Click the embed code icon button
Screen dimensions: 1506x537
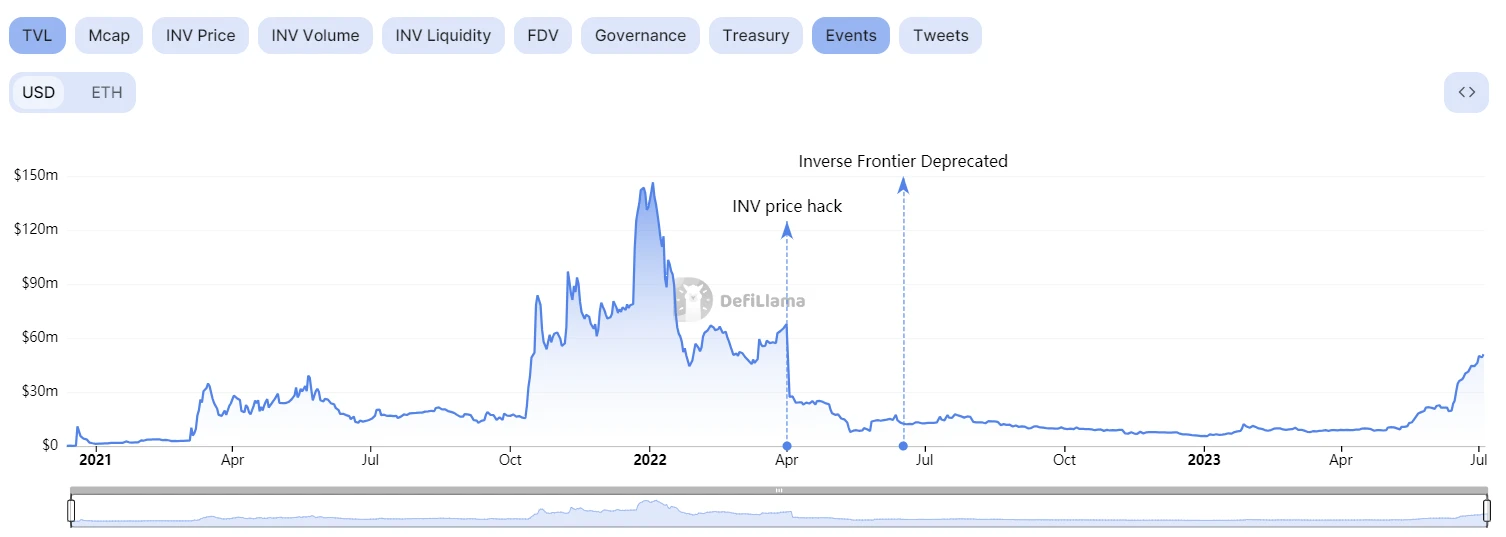[x=1466, y=93]
